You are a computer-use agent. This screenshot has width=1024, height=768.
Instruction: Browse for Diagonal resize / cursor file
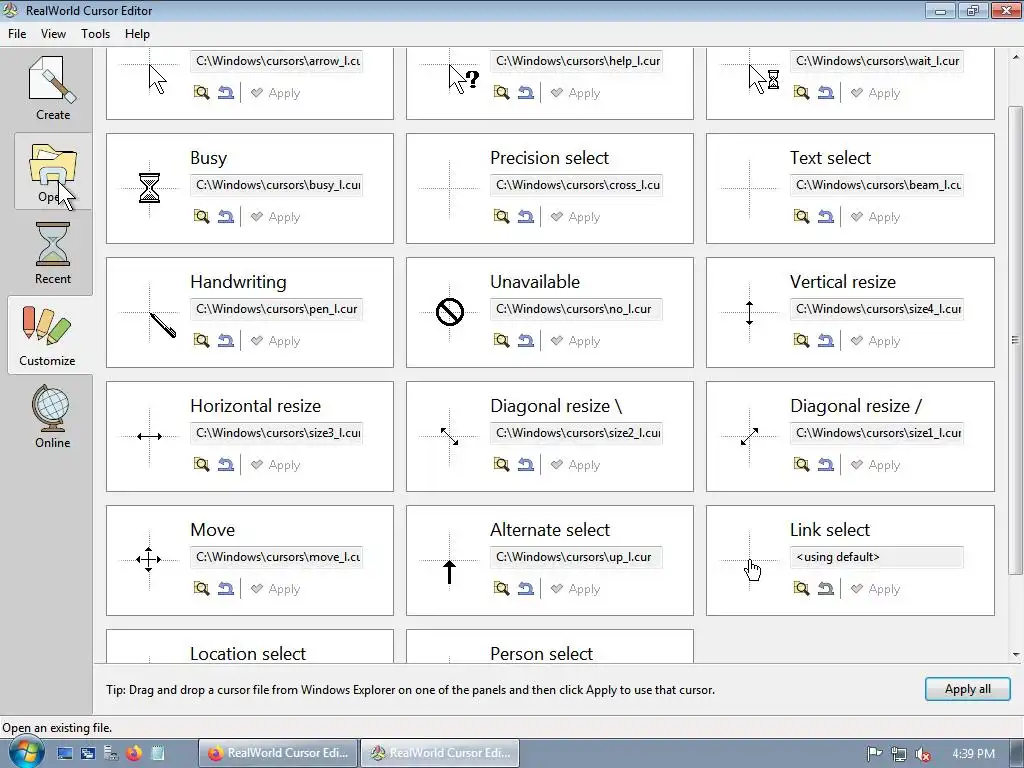pyautogui.click(x=801, y=465)
